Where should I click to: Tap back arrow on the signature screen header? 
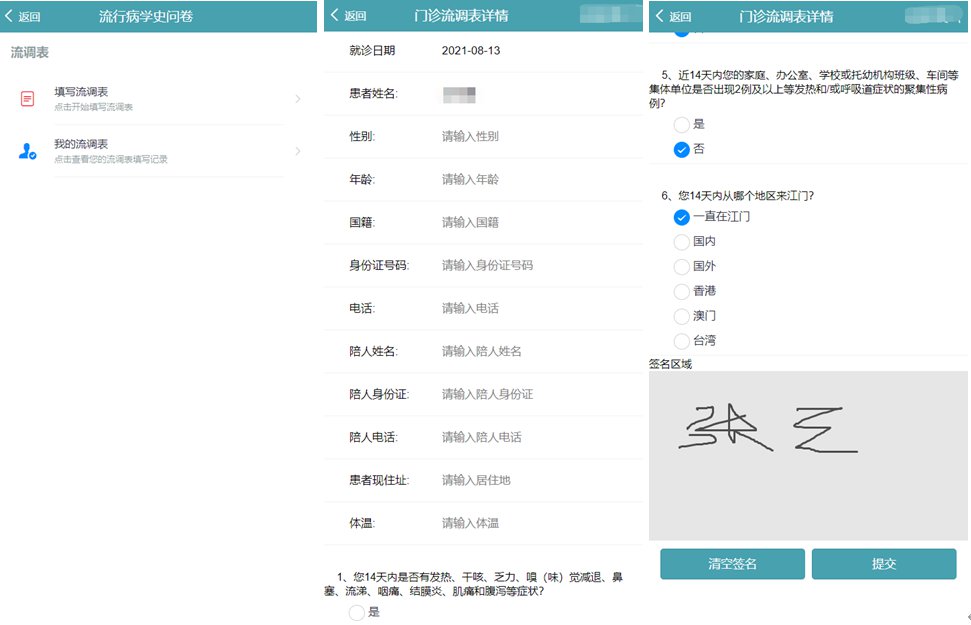[x=672, y=16]
